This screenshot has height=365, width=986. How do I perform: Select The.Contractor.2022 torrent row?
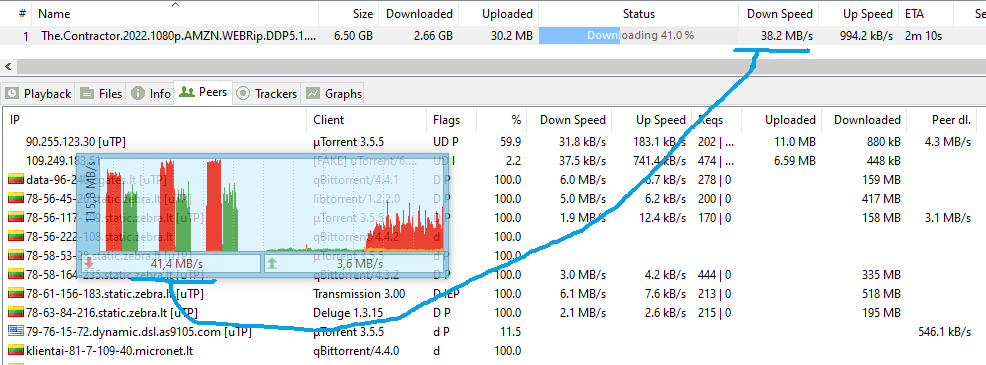tap(493, 36)
